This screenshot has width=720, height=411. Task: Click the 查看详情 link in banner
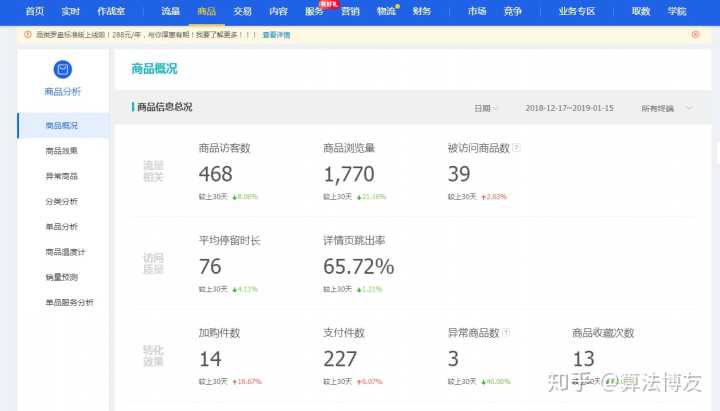(x=276, y=34)
